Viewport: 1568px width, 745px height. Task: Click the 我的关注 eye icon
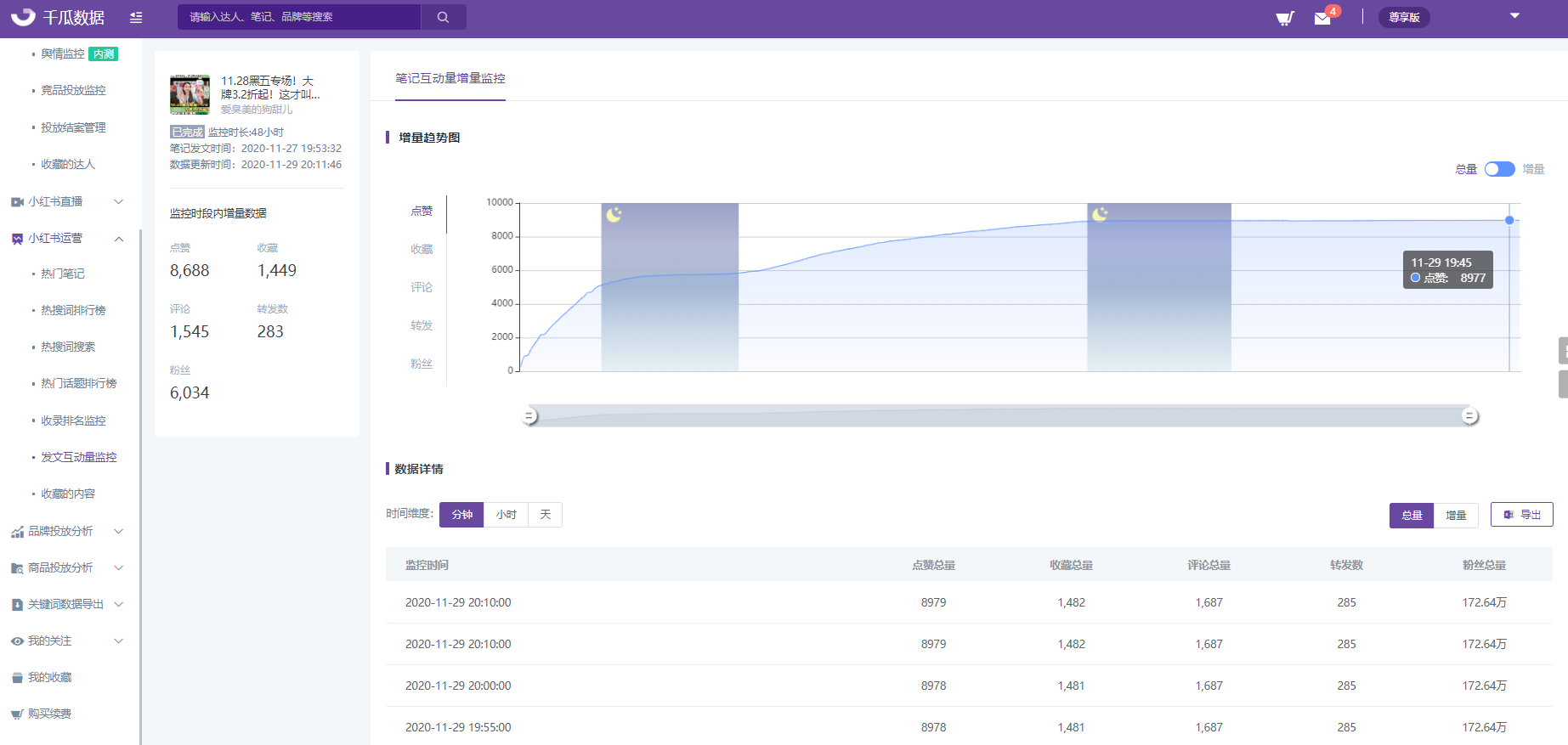coord(17,641)
